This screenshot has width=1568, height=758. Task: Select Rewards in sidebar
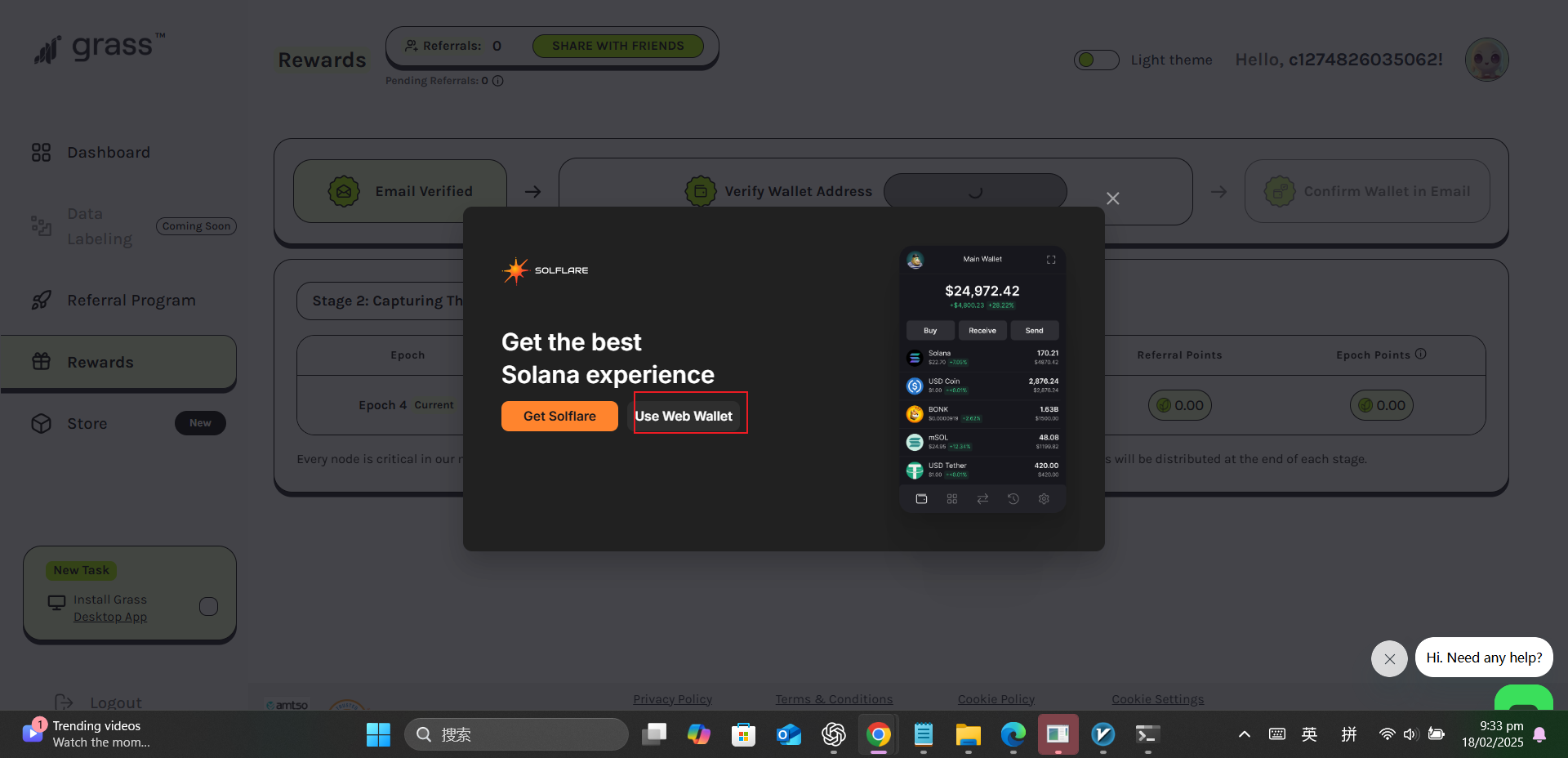click(118, 362)
